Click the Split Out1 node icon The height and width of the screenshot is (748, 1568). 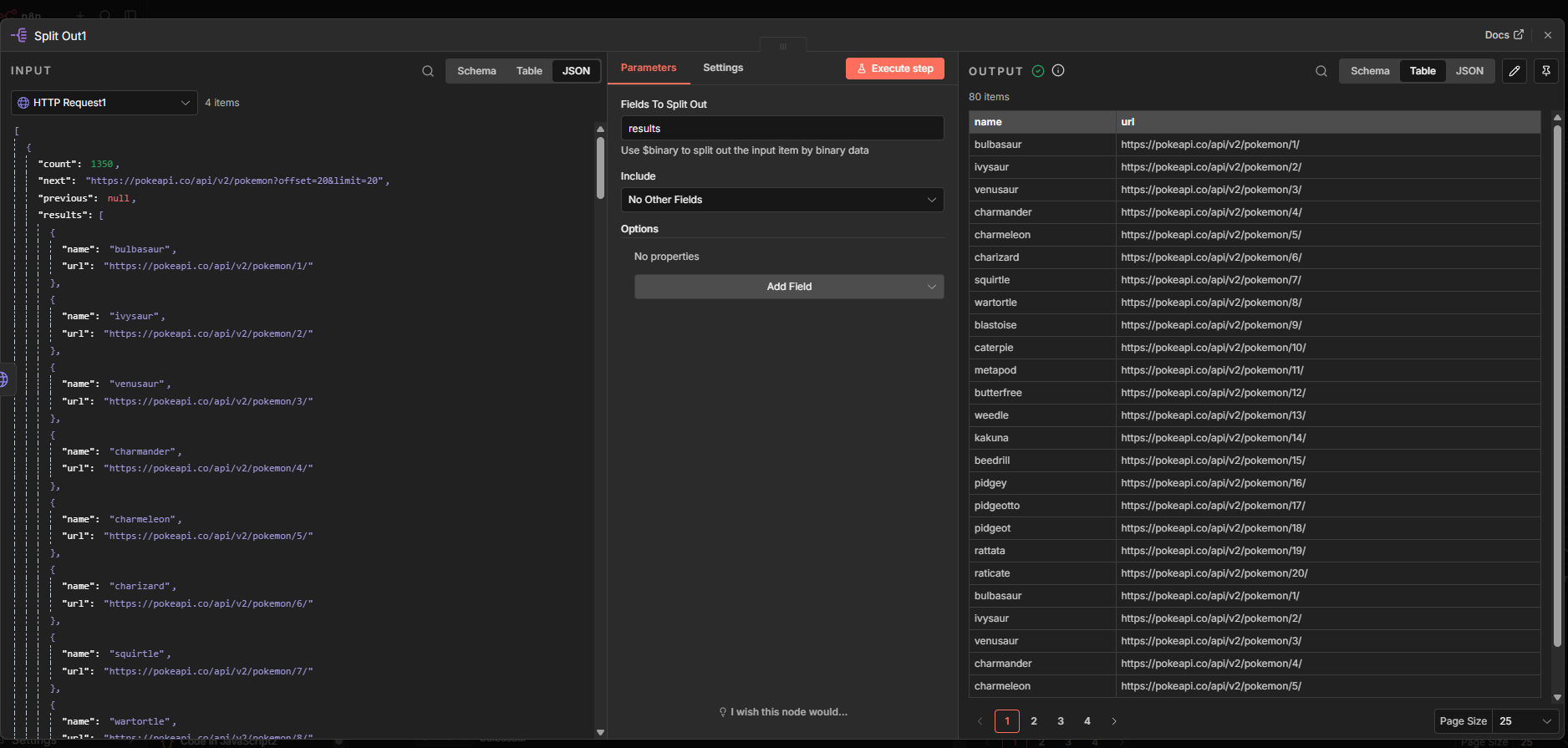coord(18,36)
